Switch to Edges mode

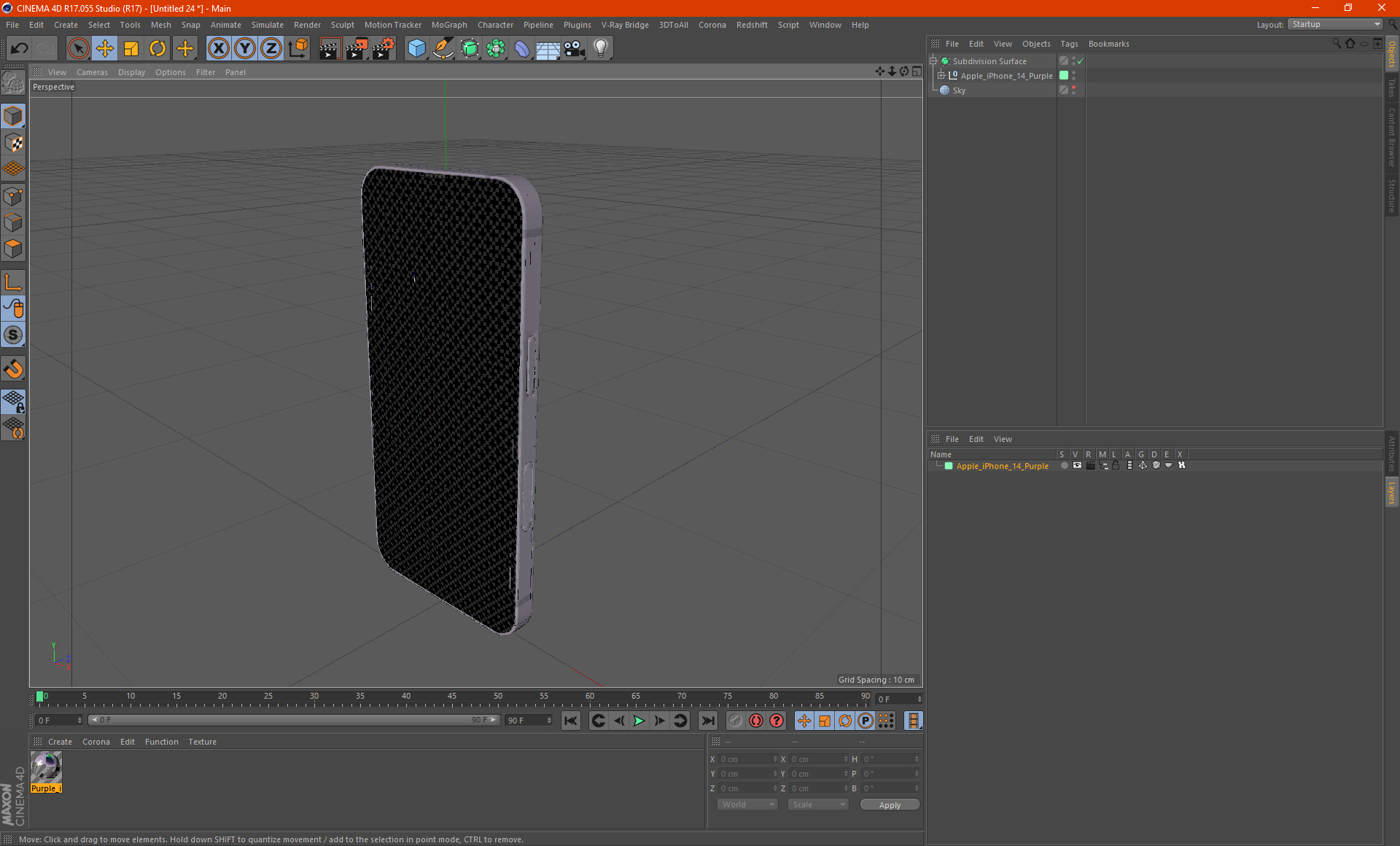click(13, 222)
